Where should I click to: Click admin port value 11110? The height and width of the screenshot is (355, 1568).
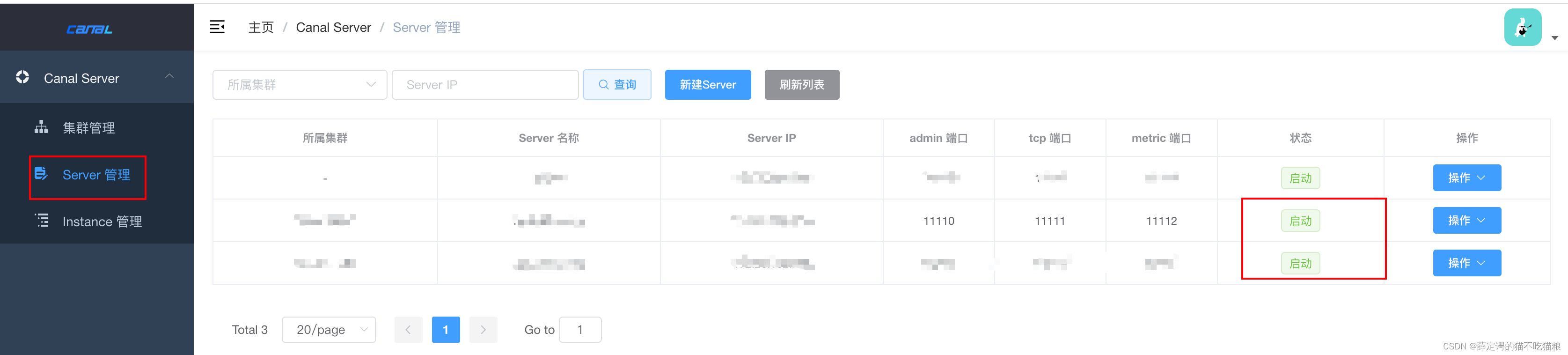938,221
